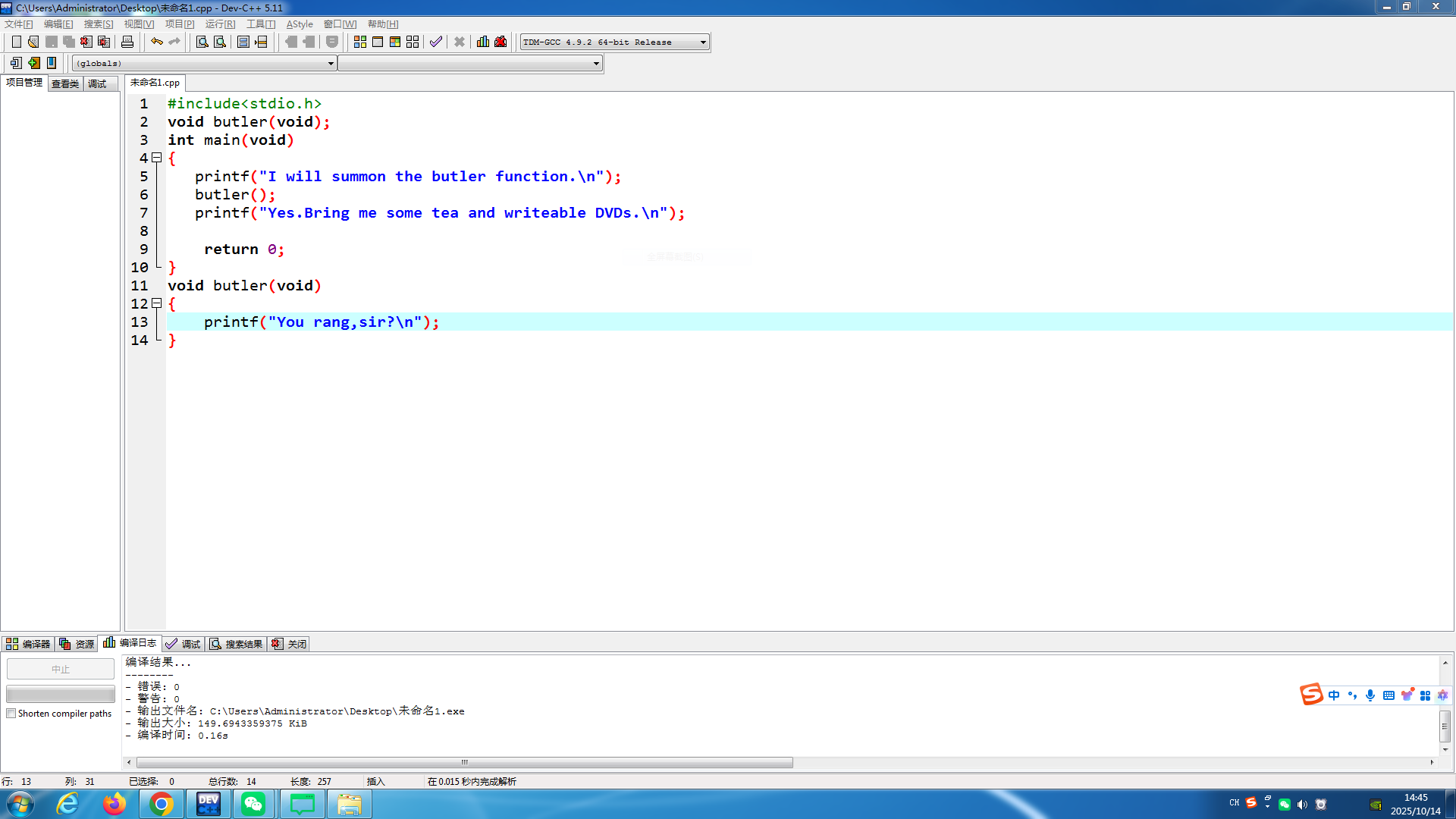1456x819 pixels.
Task: Click the New file toolbar icon
Action: 16,42
